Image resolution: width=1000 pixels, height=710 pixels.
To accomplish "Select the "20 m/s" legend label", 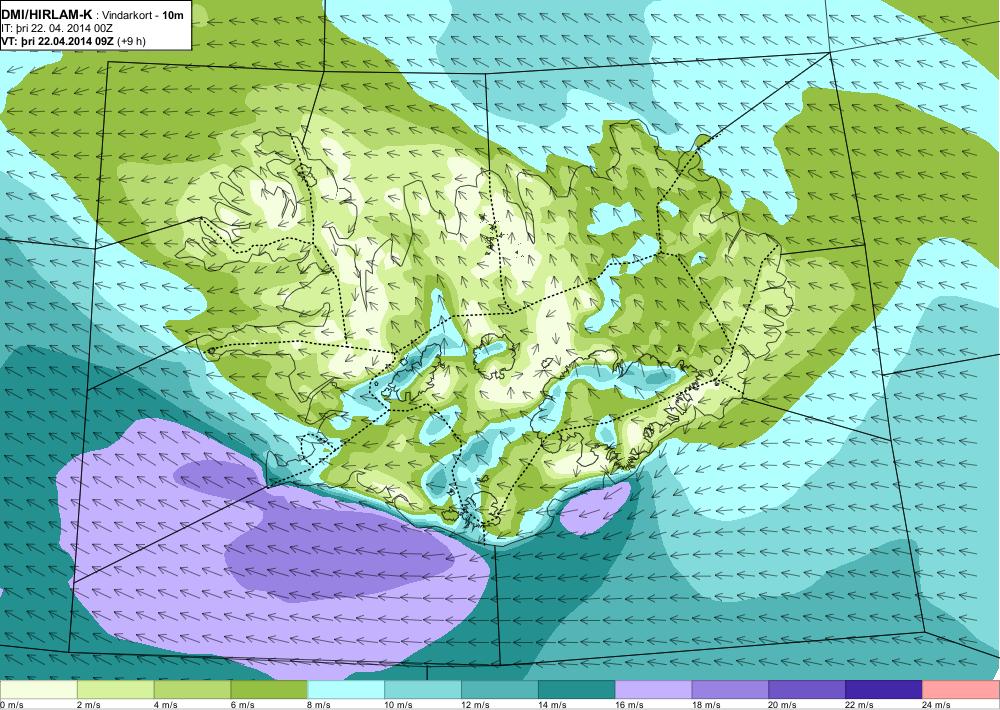I will 783,705.
